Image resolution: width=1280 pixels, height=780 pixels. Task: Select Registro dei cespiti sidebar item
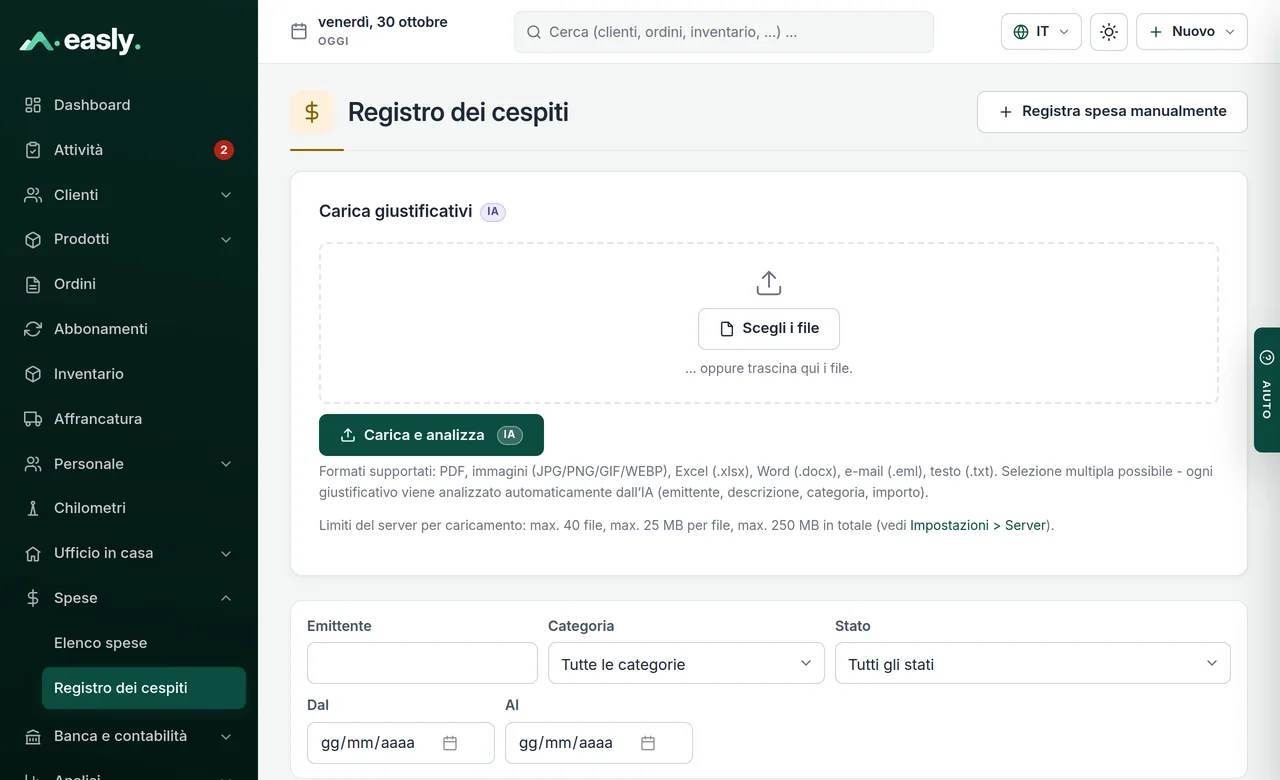coord(144,688)
